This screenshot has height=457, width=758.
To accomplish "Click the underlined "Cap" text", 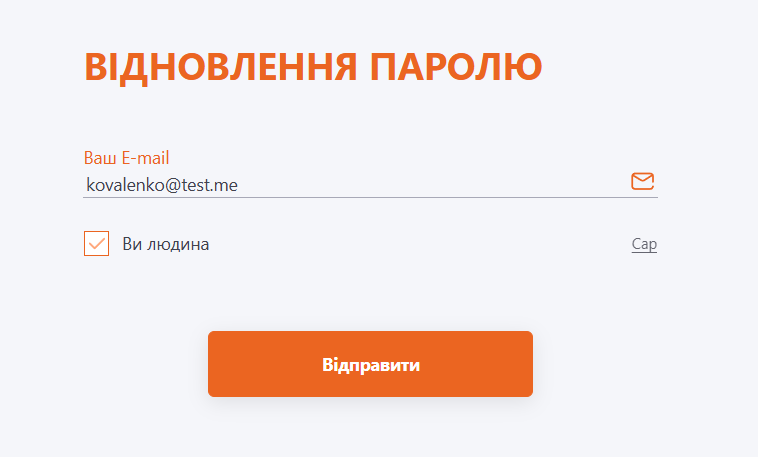I will [644, 244].
